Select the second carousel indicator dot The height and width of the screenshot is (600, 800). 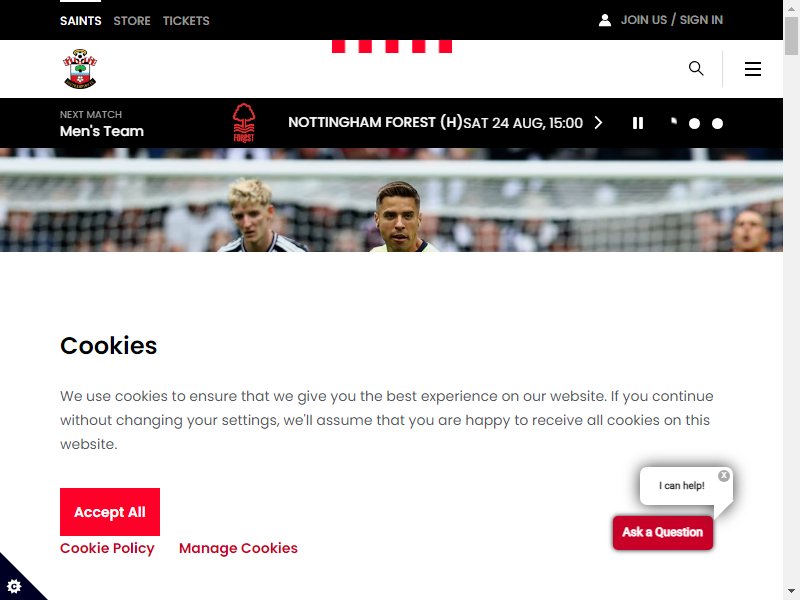(x=694, y=123)
